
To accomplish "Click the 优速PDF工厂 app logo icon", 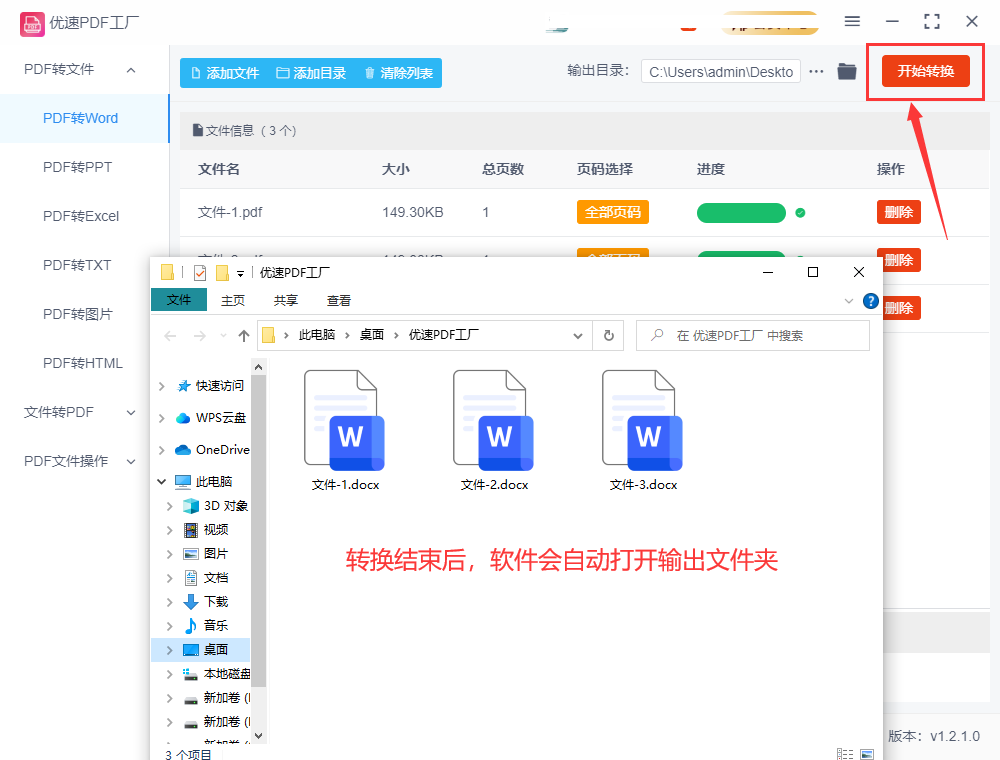I will [32, 24].
